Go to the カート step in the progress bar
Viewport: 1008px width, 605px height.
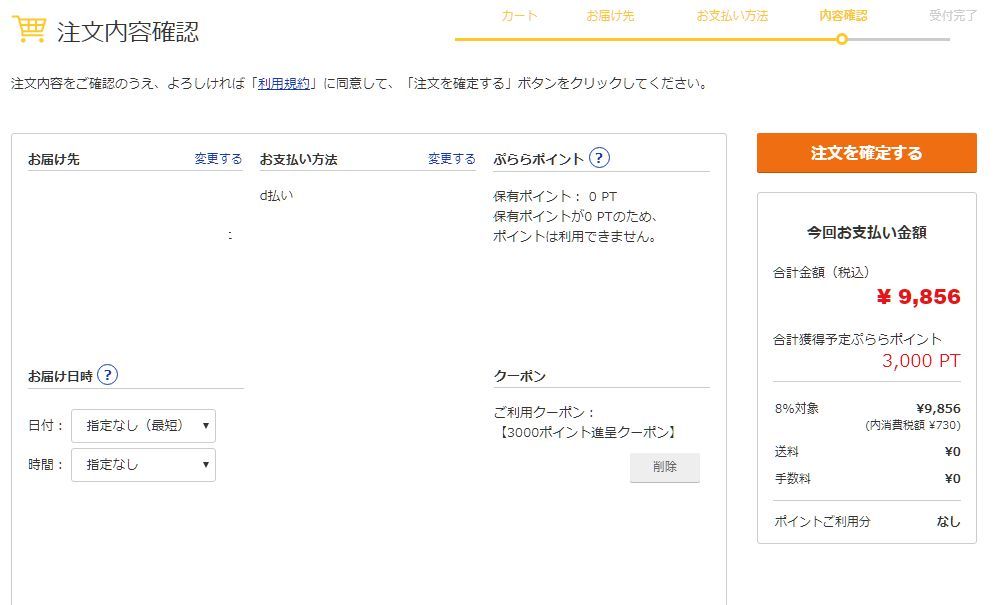click(x=519, y=15)
